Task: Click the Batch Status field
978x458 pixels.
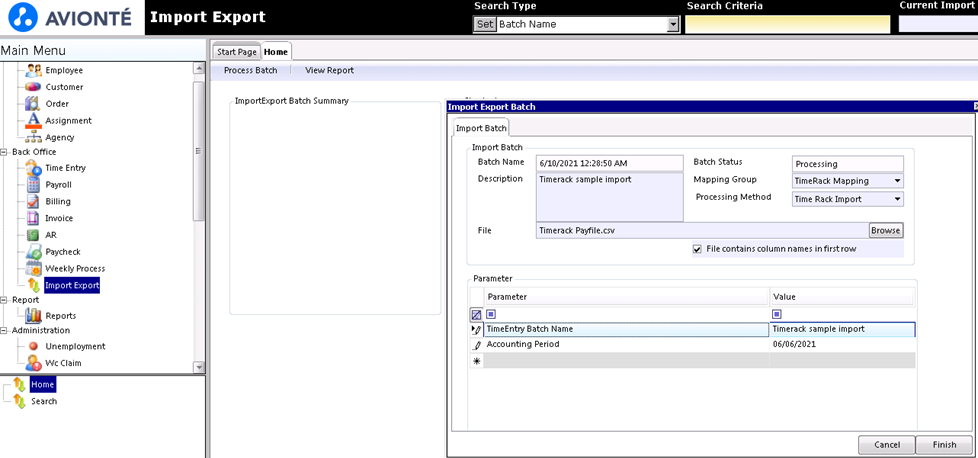Action: pos(847,164)
